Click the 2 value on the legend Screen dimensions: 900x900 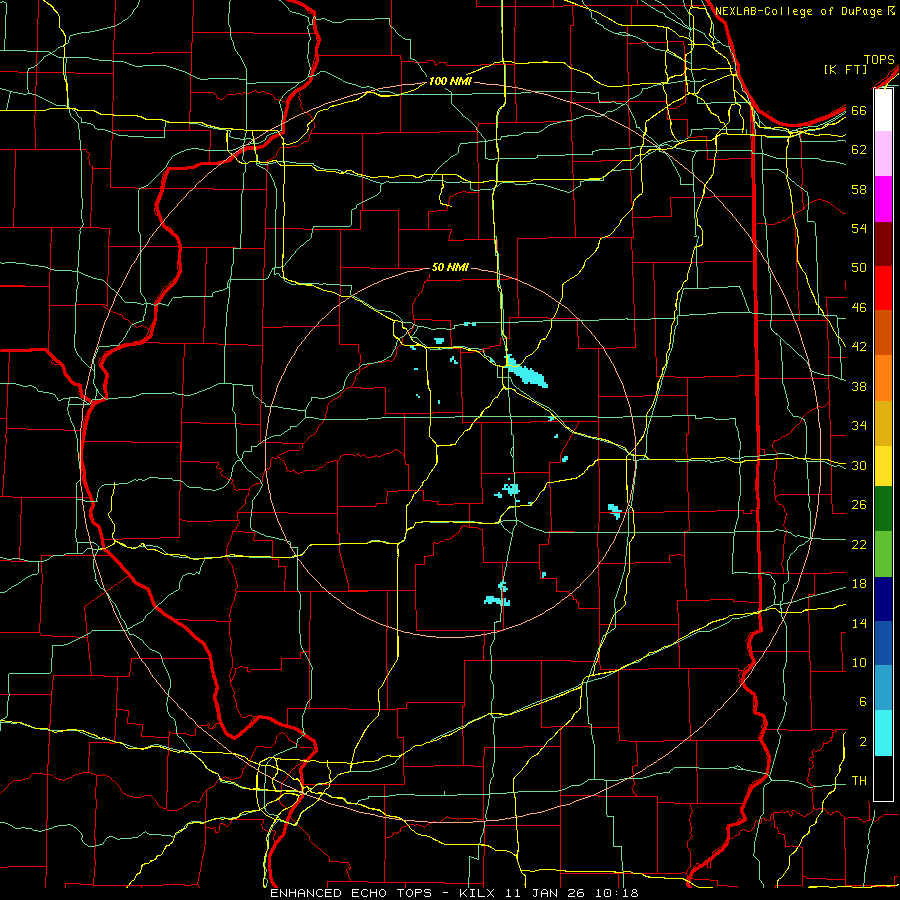click(x=862, y=742)
